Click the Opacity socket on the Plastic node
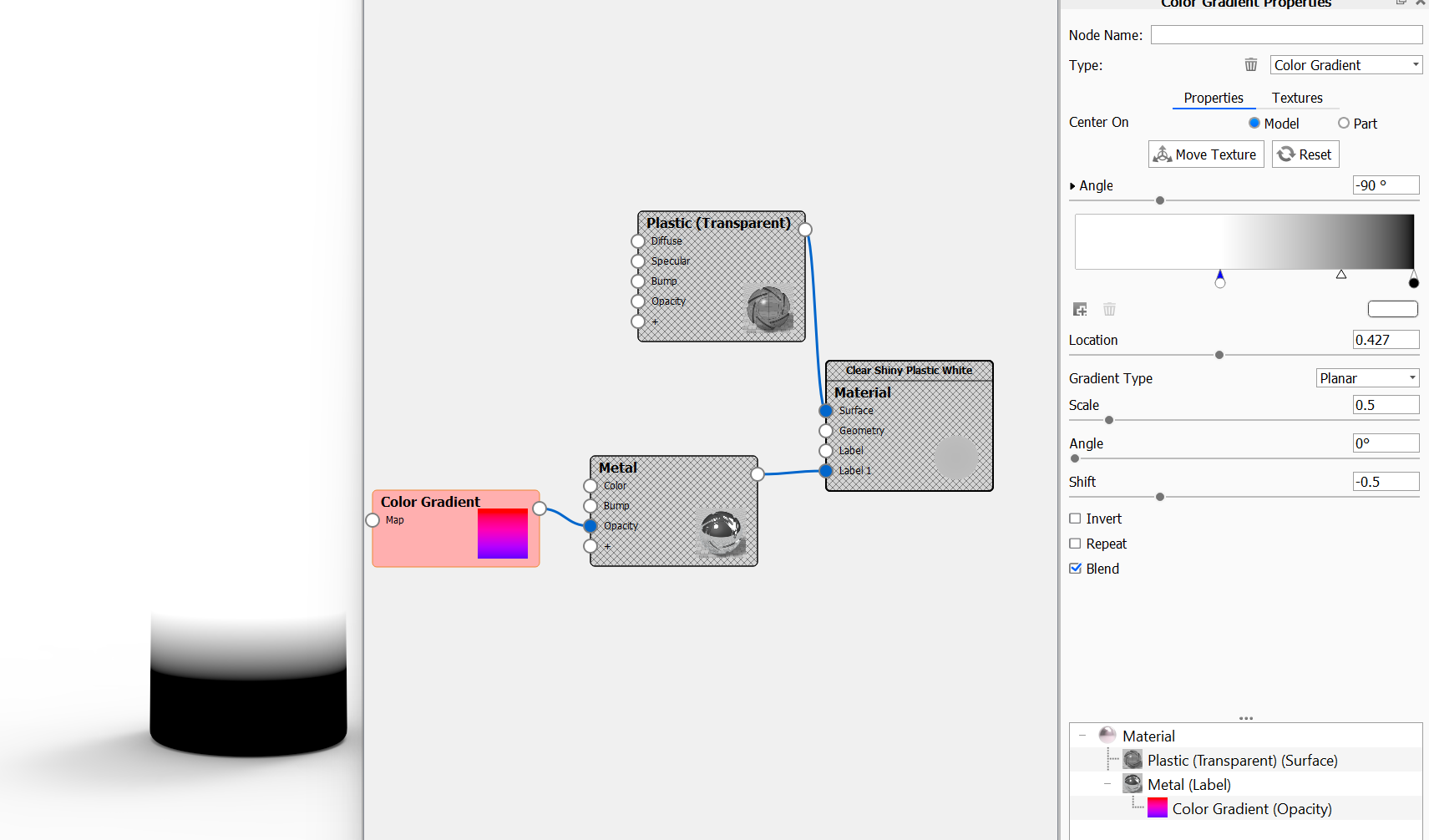The image size is (1429, 840). coord(638,301)
